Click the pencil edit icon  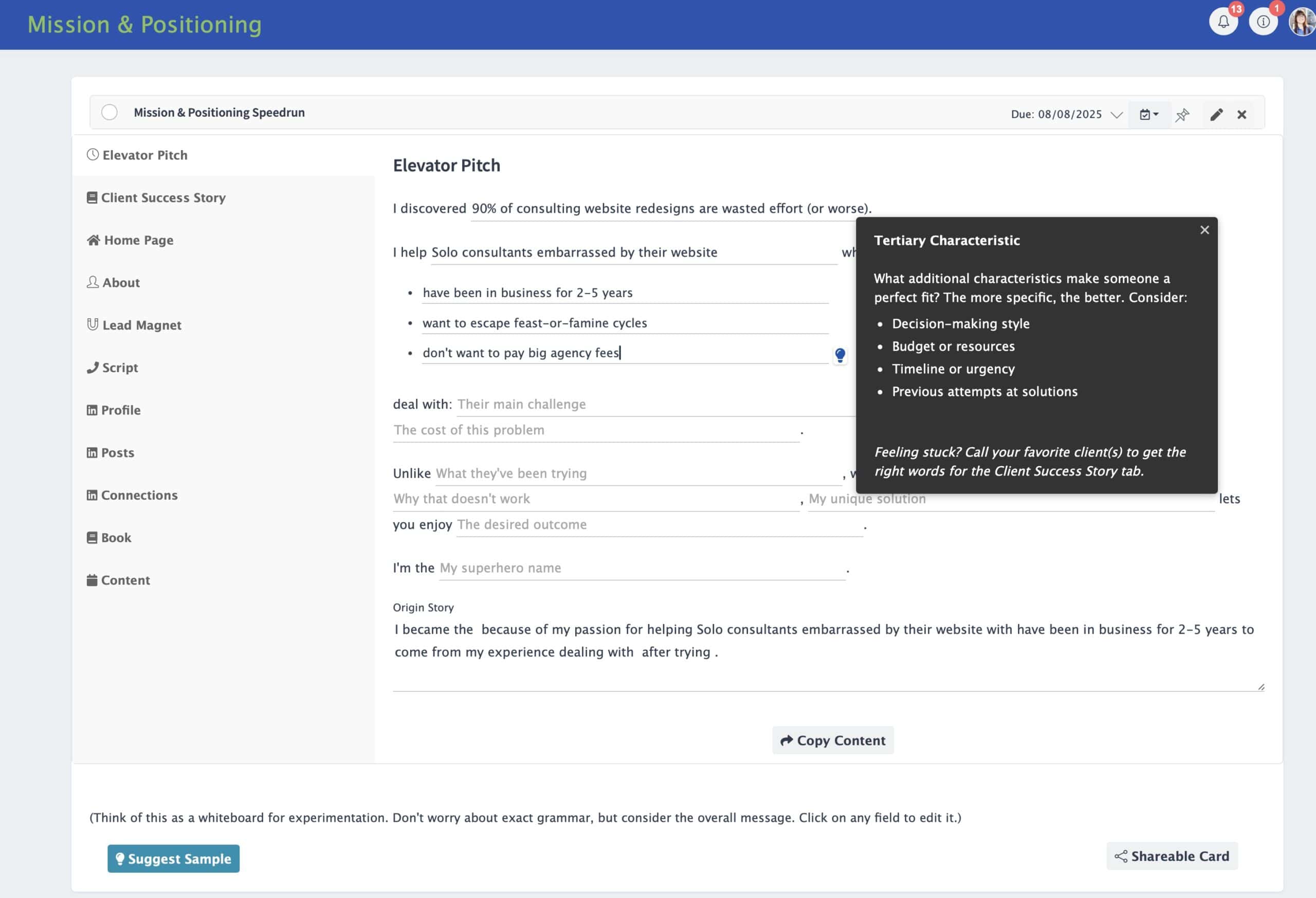coord(1216,115)
